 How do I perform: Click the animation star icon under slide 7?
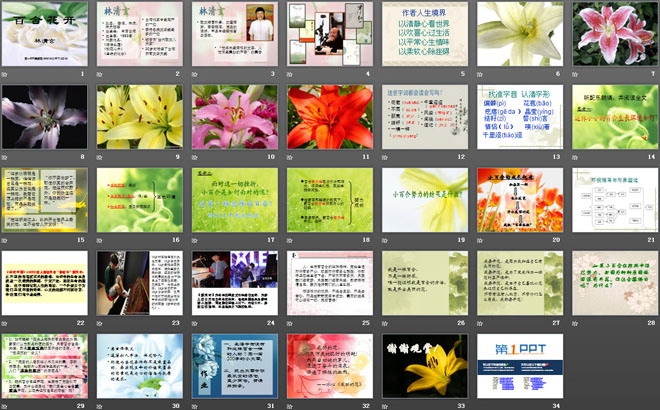coord(575,75)
